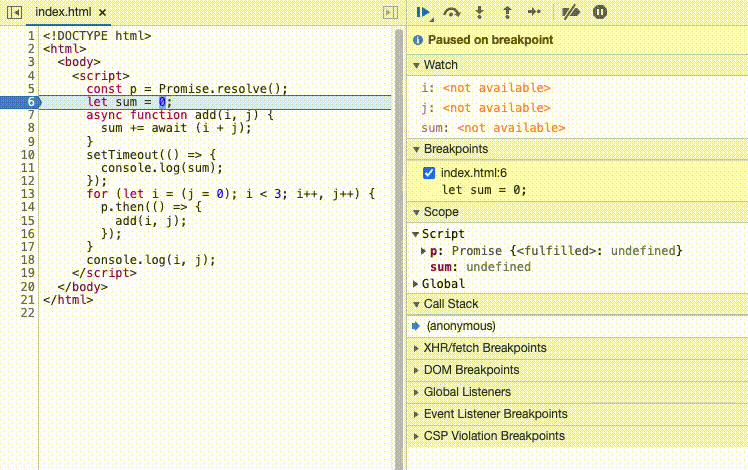Screen dimensions: 748x470
Task: Step out of current function
Action: 507,12
